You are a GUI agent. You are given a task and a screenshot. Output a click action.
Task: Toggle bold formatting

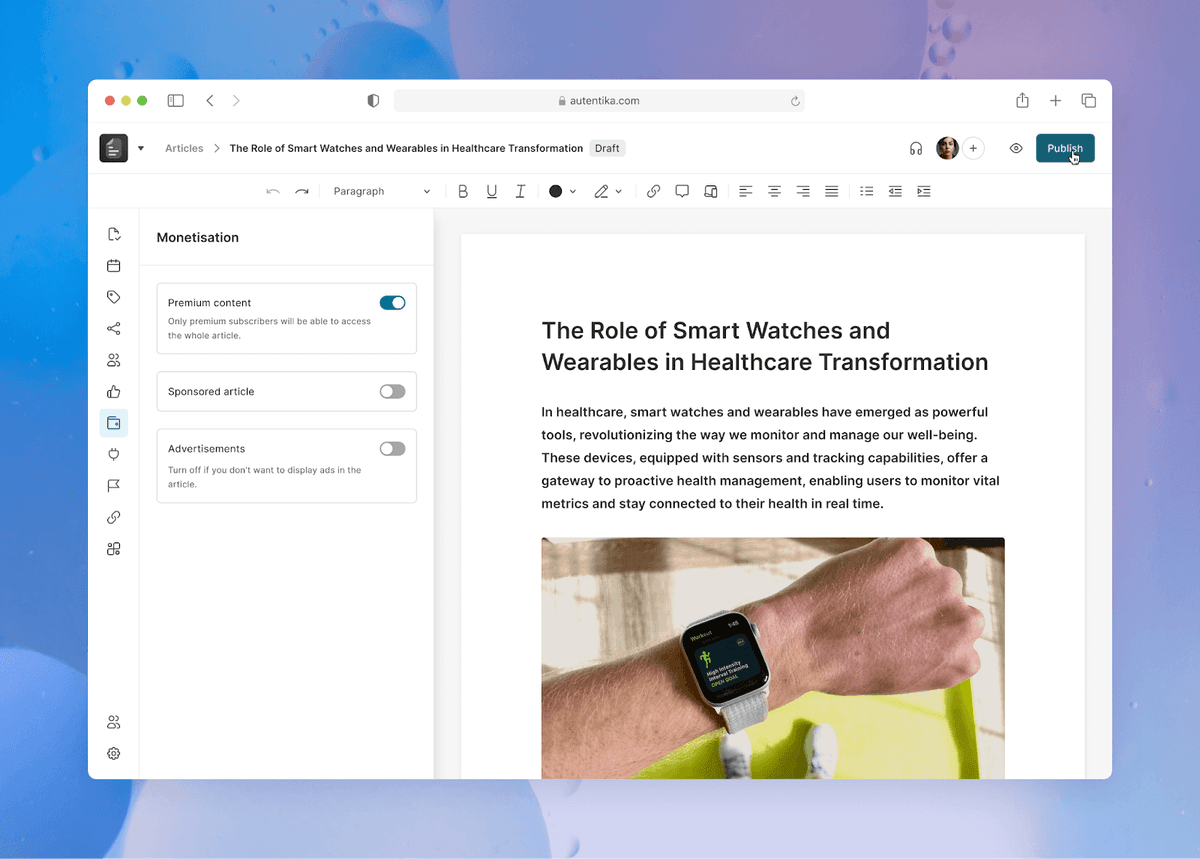coord(463,191)
